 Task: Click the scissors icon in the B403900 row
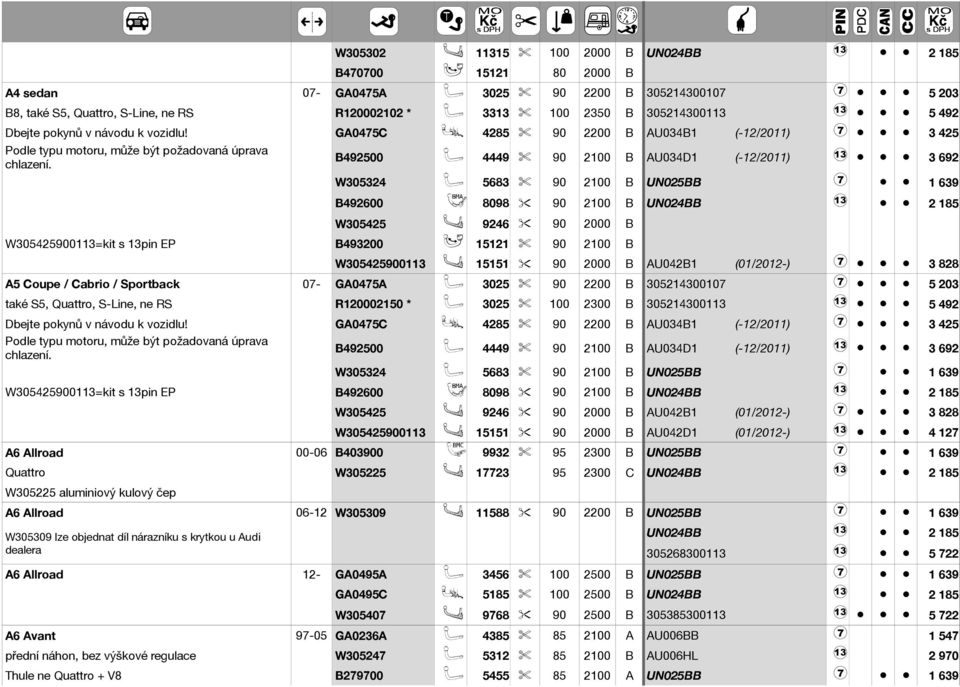(525, 452)
